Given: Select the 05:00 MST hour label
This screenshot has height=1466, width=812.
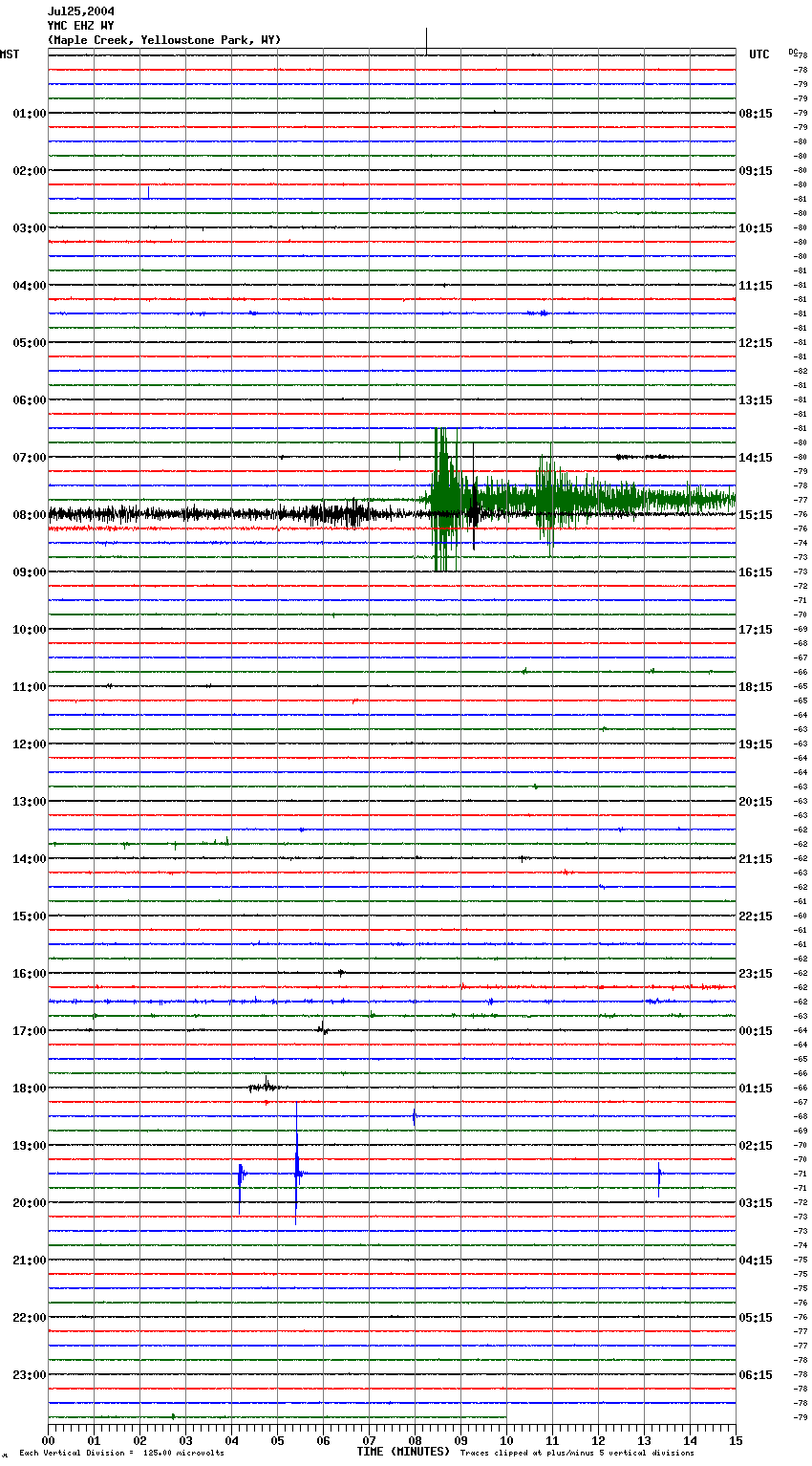Looking at the screenshot, I should coord(30,343).
